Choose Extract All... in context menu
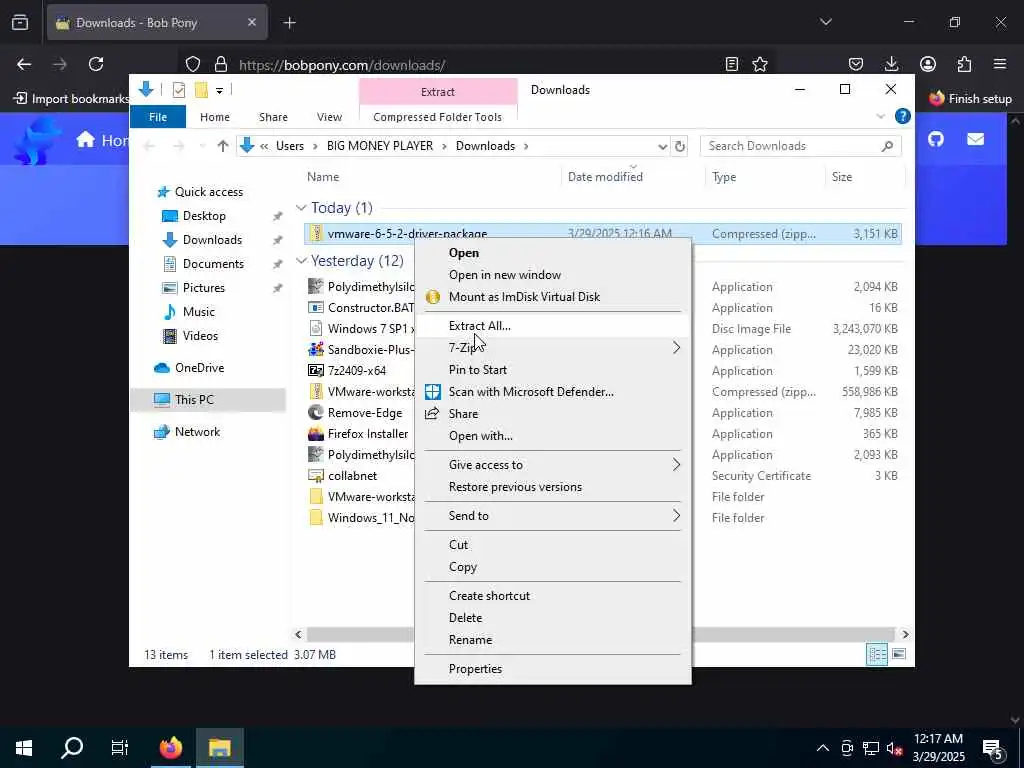 click(x=552, y=325)
